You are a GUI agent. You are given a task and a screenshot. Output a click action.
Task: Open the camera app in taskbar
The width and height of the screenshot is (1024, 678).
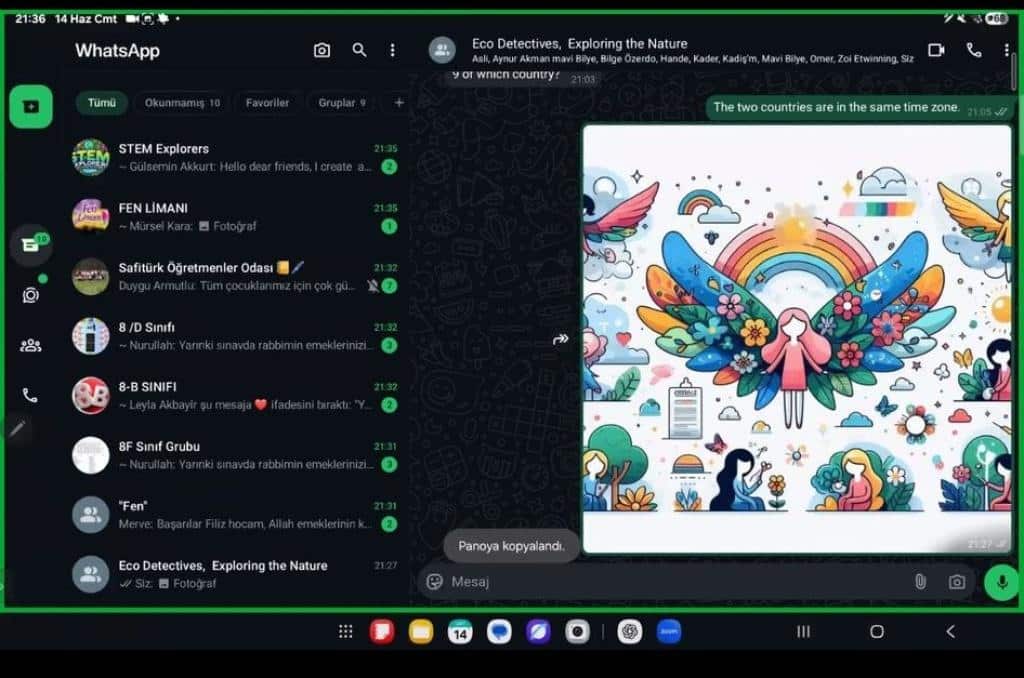(x=577, y=632)
